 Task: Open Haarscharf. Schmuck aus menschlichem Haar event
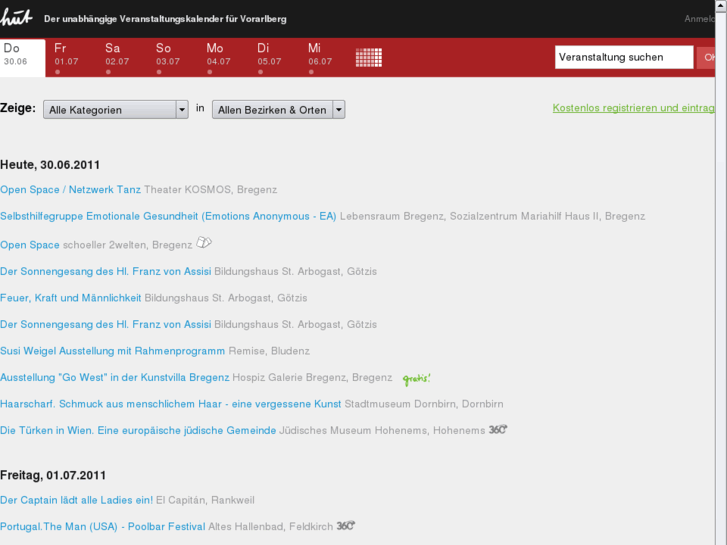(171, 404)
